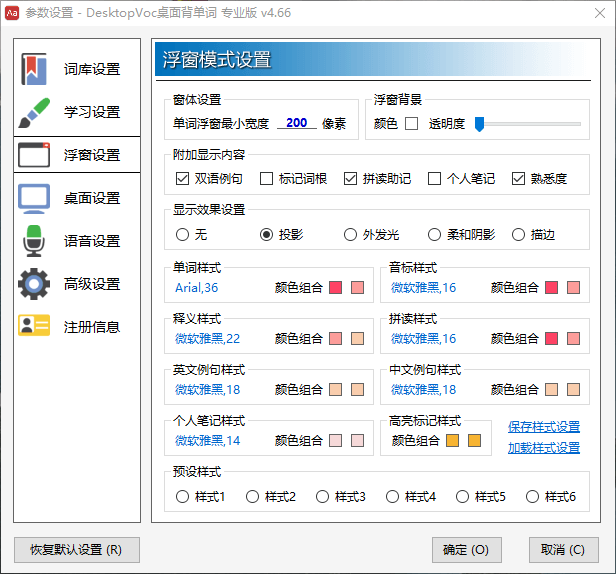Click the 高级设置 gear icon
Screen dimensions: 616x574
point(34,284)
